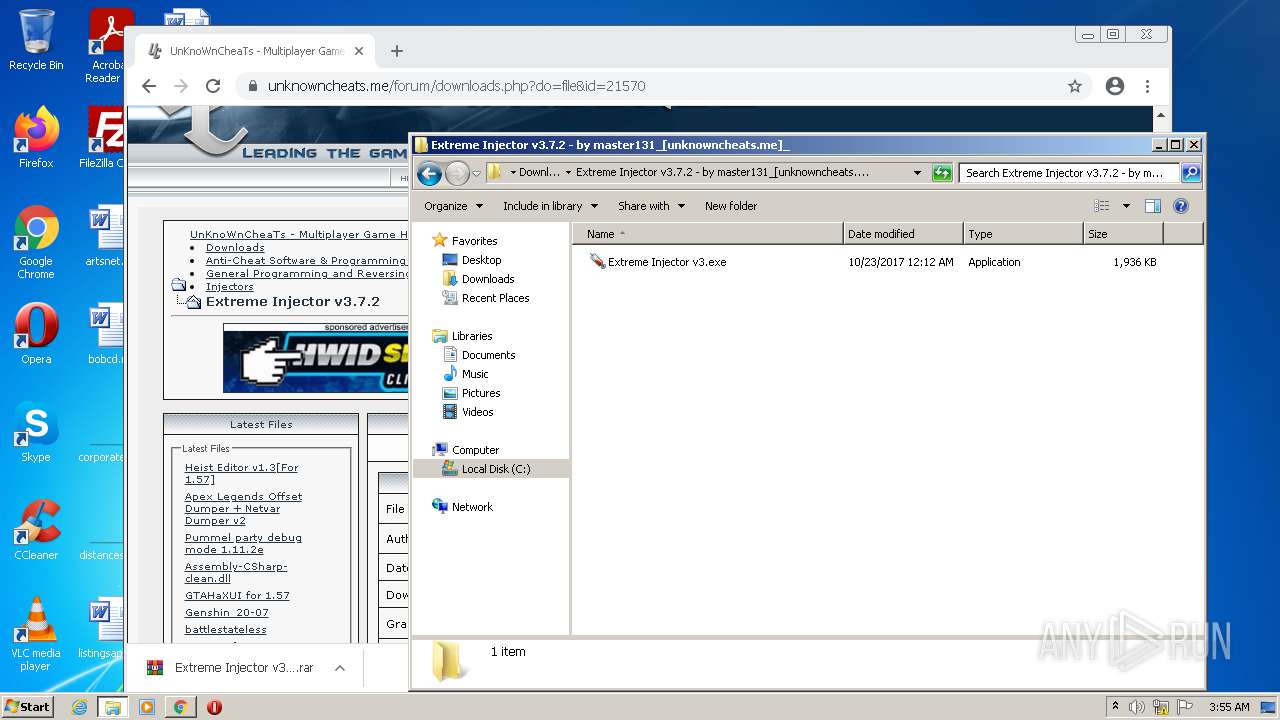
Task: Open the Pictures library
Action: tap(481, 393)
